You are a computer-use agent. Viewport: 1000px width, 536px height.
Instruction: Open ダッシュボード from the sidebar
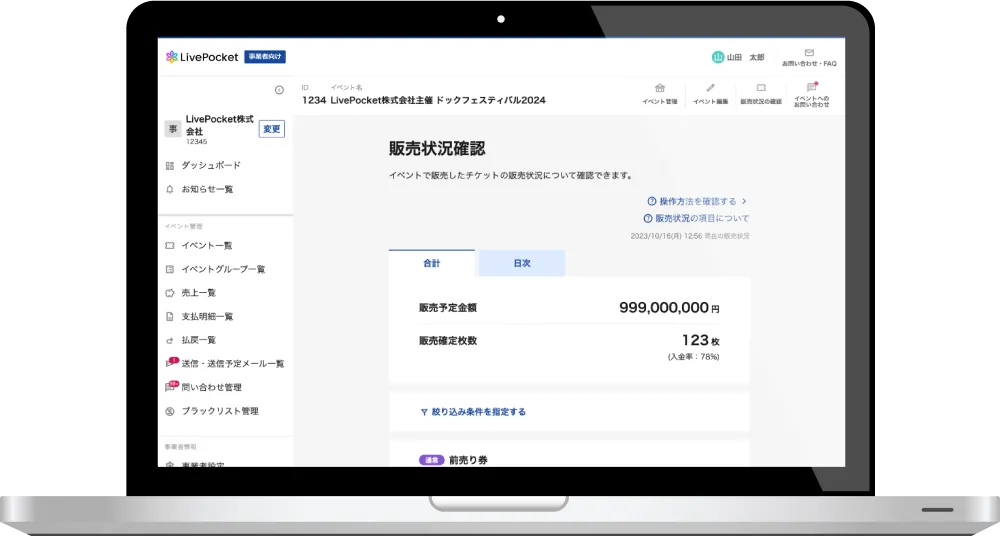coord(210,165)
